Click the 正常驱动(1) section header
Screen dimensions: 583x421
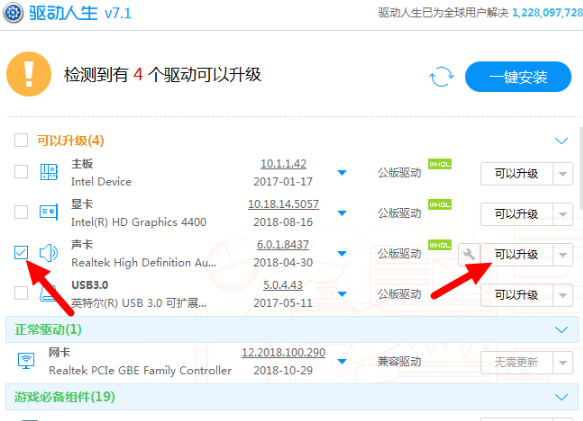(292, 330)
